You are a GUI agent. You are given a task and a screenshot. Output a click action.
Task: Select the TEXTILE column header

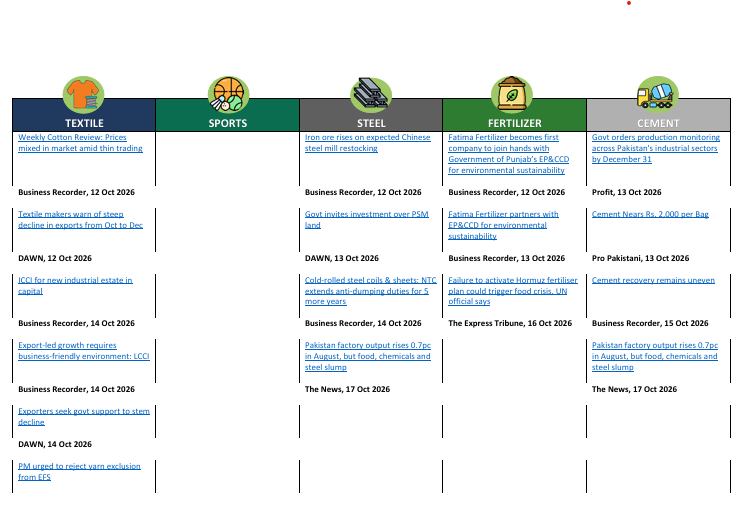[x=84, y=115]
